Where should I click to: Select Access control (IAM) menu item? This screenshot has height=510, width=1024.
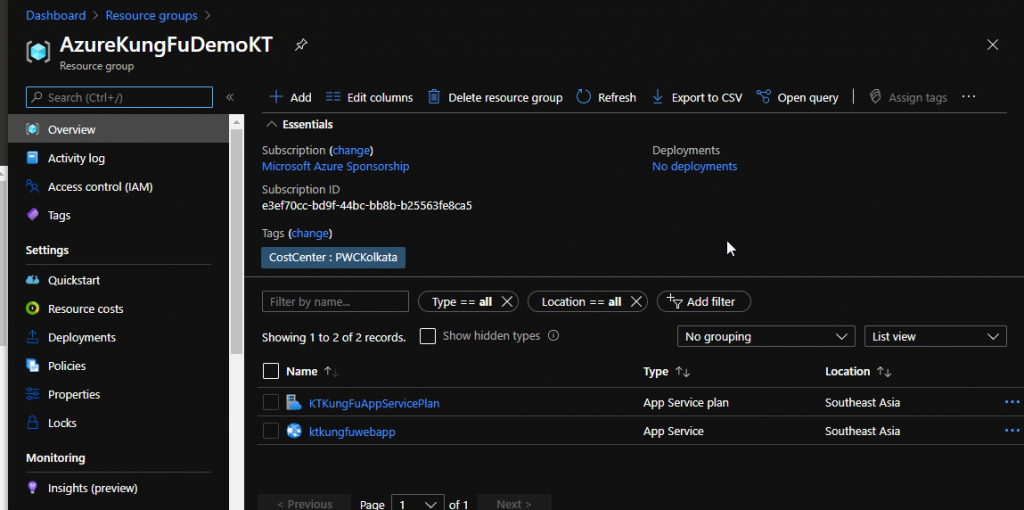[100, 187]
